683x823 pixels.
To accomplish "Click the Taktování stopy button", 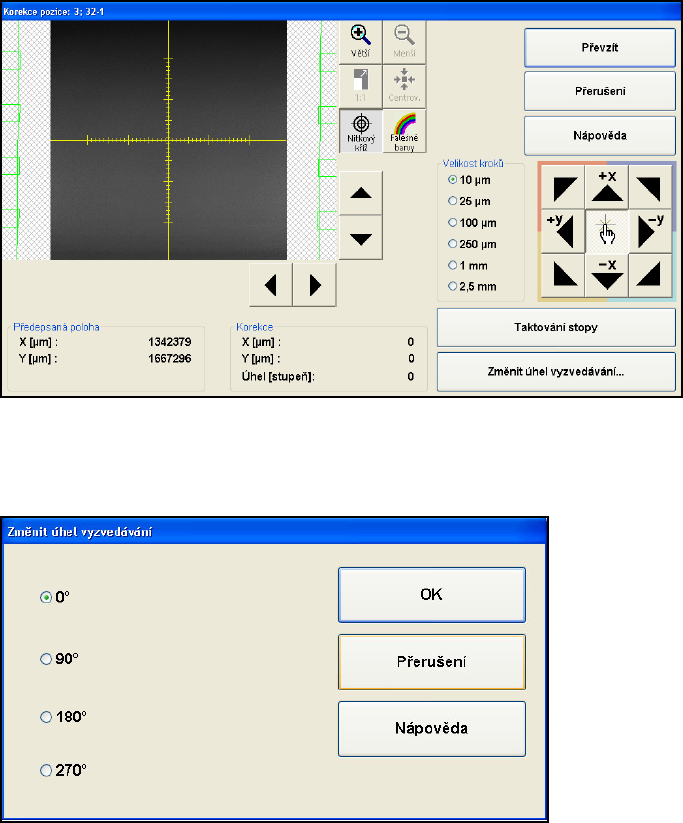I will [556, 327].
